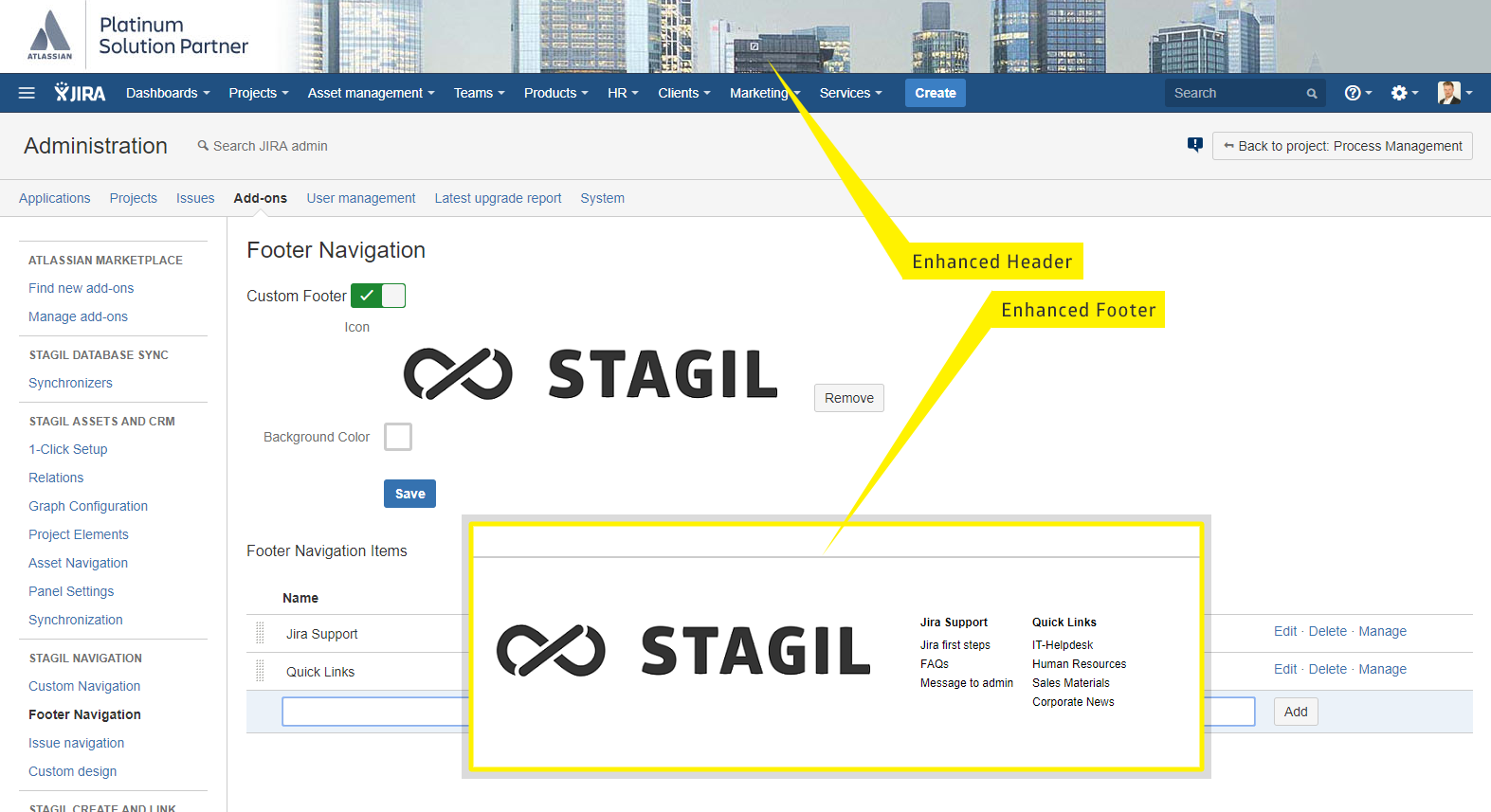Open Manage add-ons in sidebar
Image resolution: width=1491 pixels, height=812 pixels.
tap(78, 316)
